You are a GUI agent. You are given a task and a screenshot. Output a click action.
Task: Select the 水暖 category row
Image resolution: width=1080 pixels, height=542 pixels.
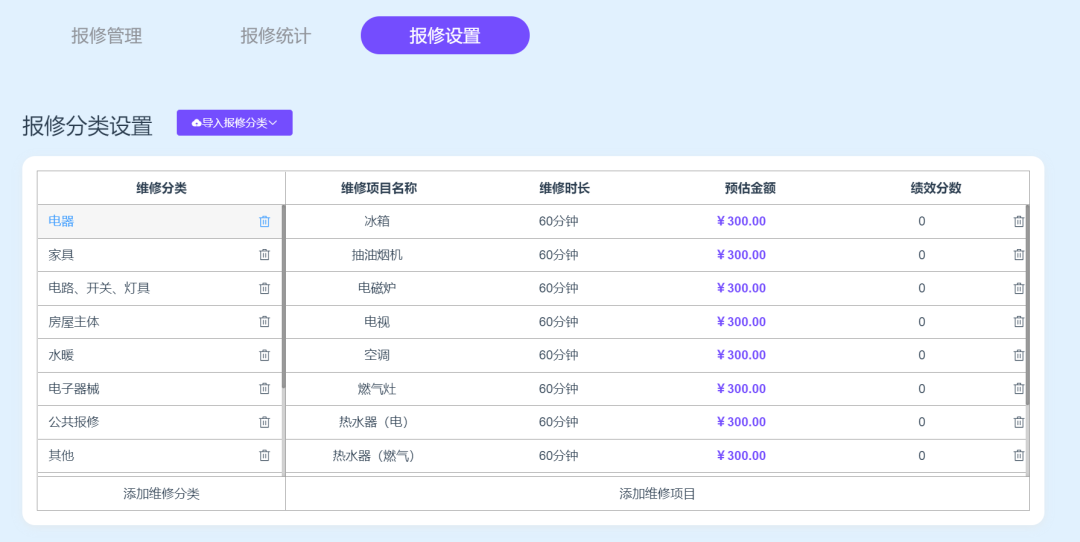(x=160, y=355)
